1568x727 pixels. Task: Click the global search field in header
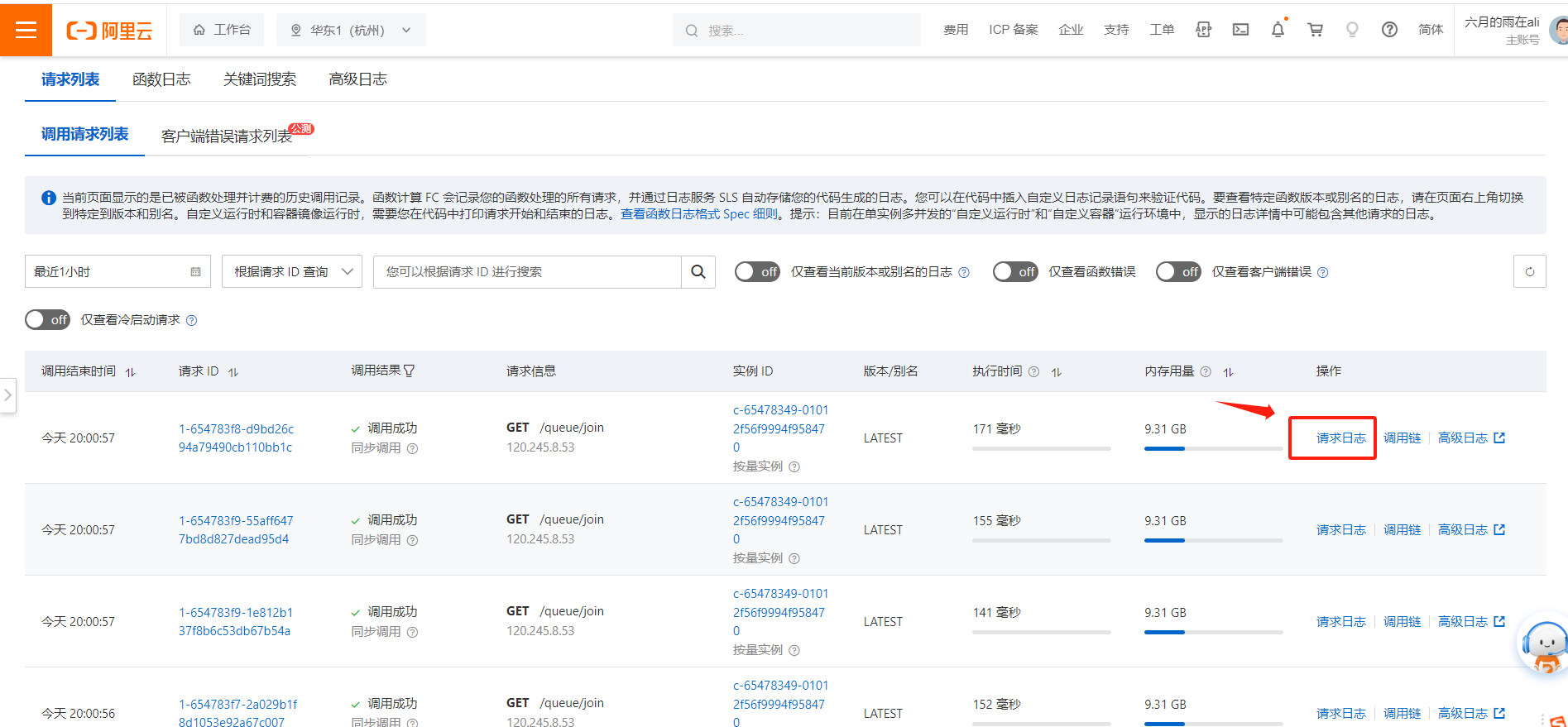tap(796, 30)
